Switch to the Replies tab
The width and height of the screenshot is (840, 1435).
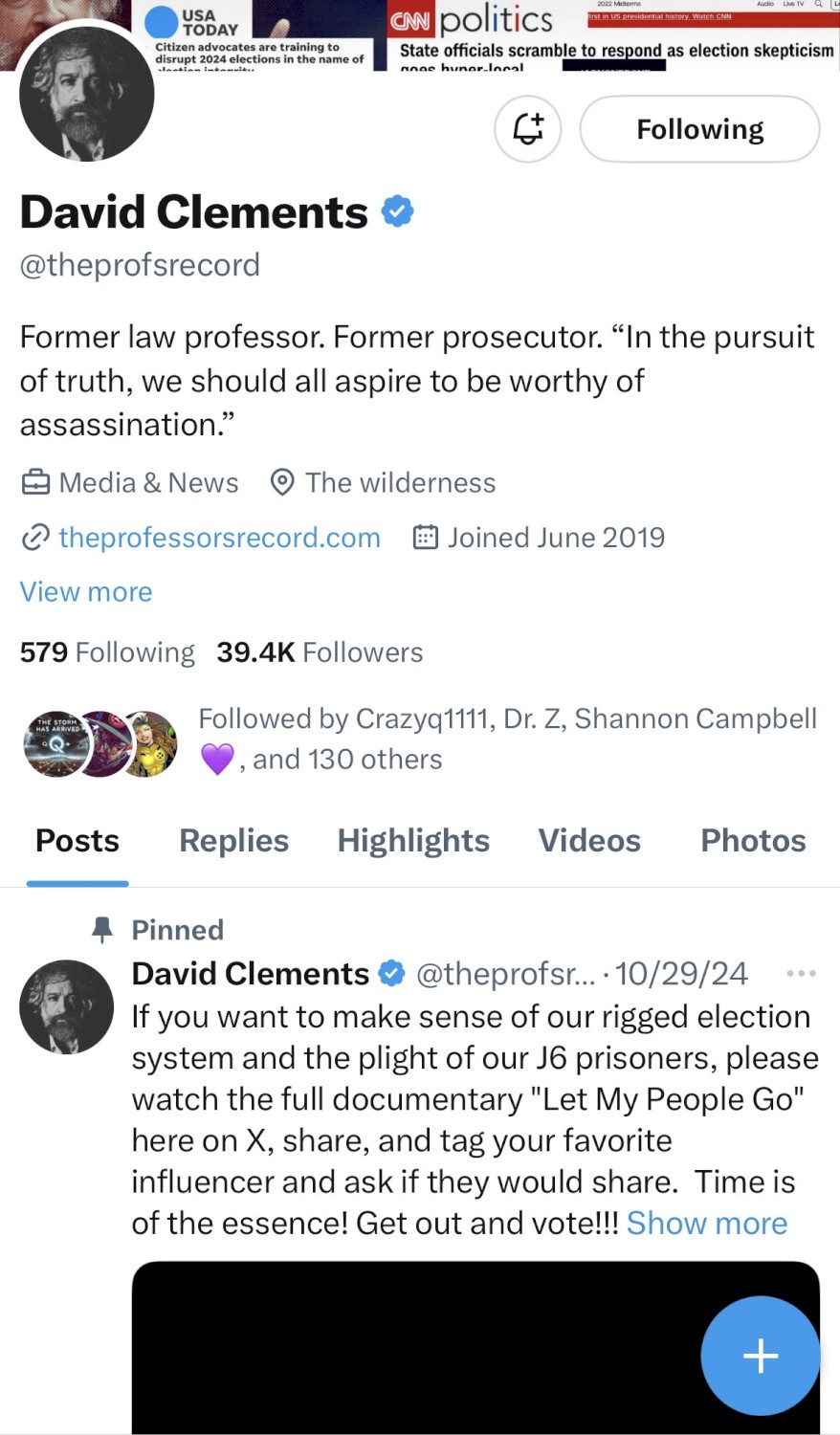coord(233,841)
